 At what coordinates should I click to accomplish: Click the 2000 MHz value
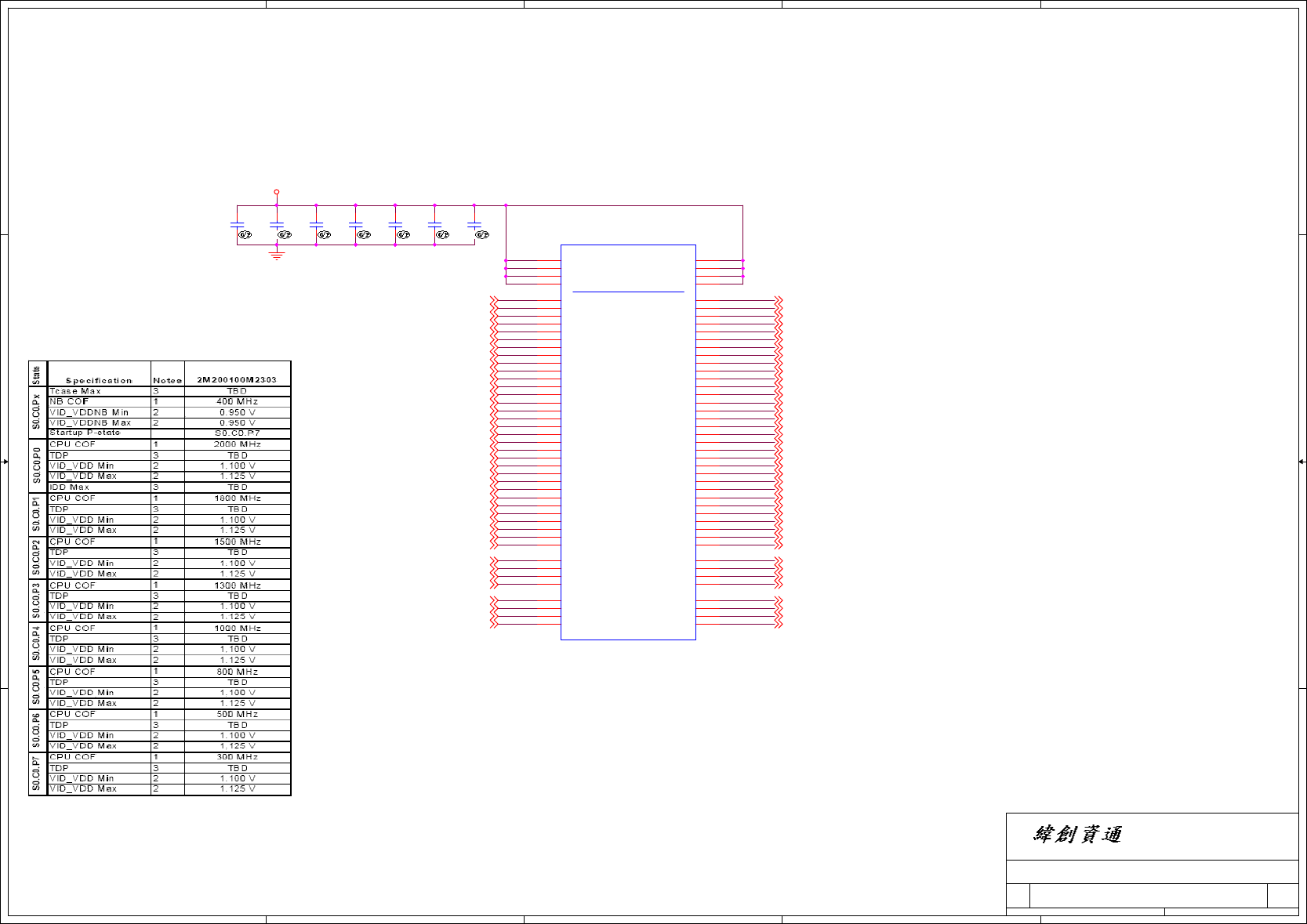238,444
